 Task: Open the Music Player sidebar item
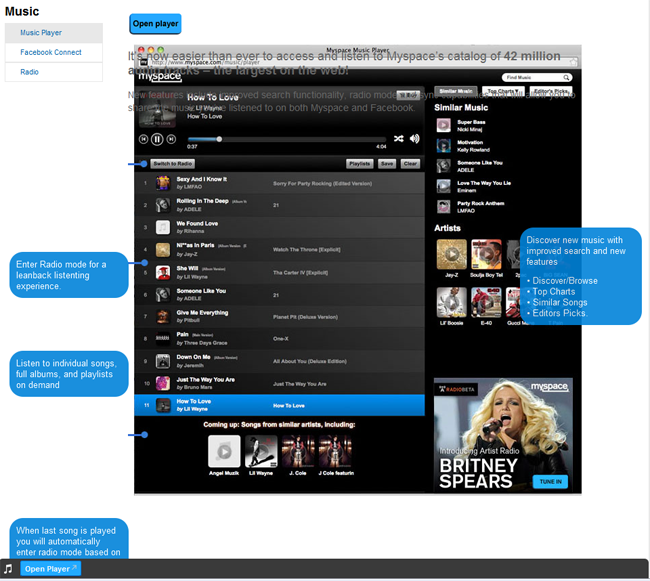pyautogui.click(x=53, y=33)
